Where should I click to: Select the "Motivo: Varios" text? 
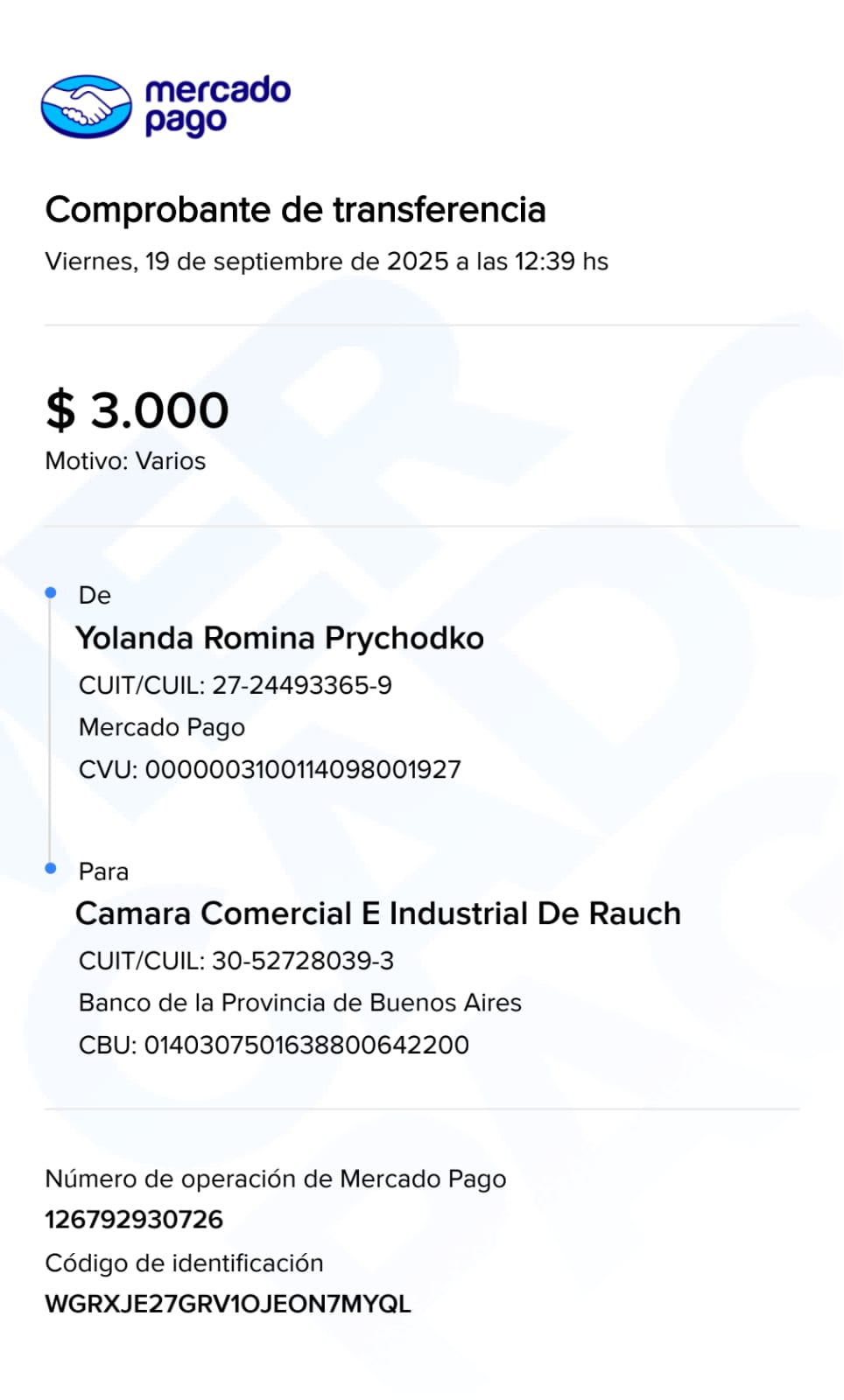click(125, 461)
